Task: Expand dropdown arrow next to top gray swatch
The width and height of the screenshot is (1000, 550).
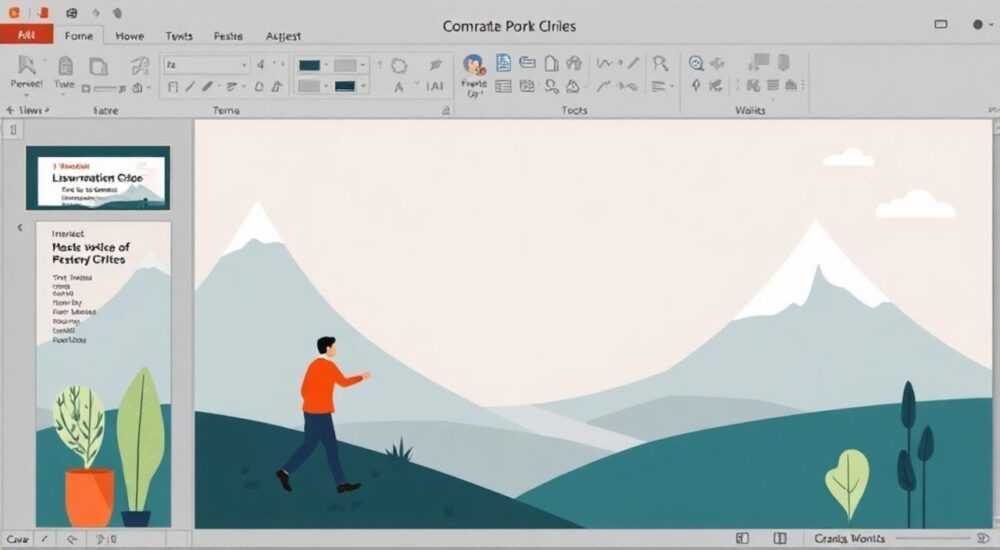Action: (x=363, y=65)
